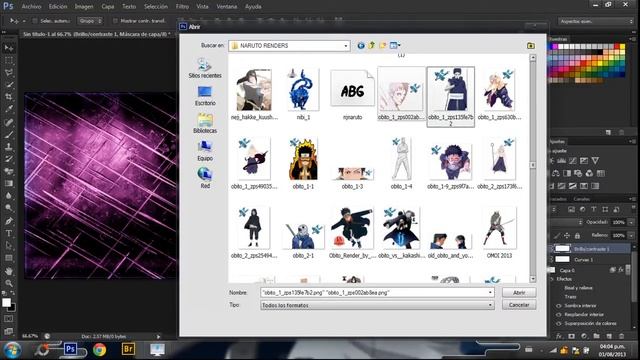Open the Imagen menu
The image size is (640, 360).
coord(84,7)
